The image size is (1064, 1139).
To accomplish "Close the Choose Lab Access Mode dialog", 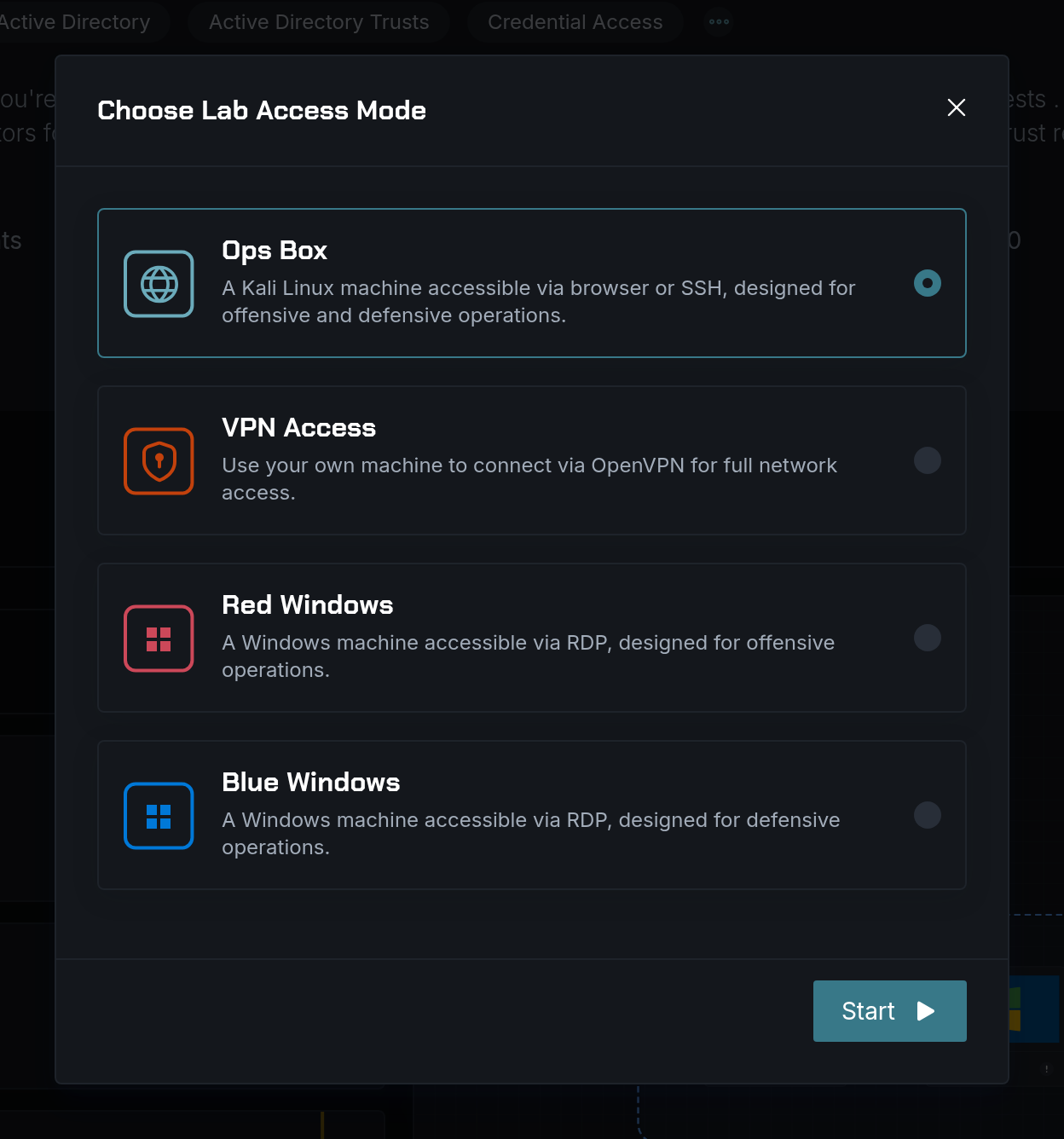I will click(x=957, y=107).
